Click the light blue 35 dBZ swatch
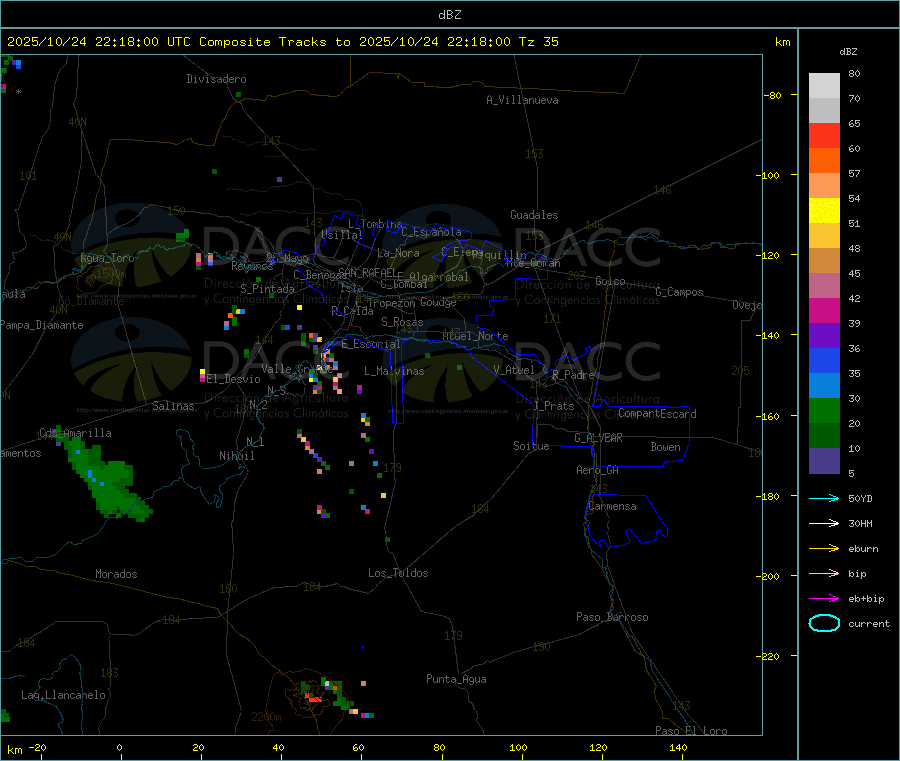This screenshot has height=761, width=900. (824, 386)
